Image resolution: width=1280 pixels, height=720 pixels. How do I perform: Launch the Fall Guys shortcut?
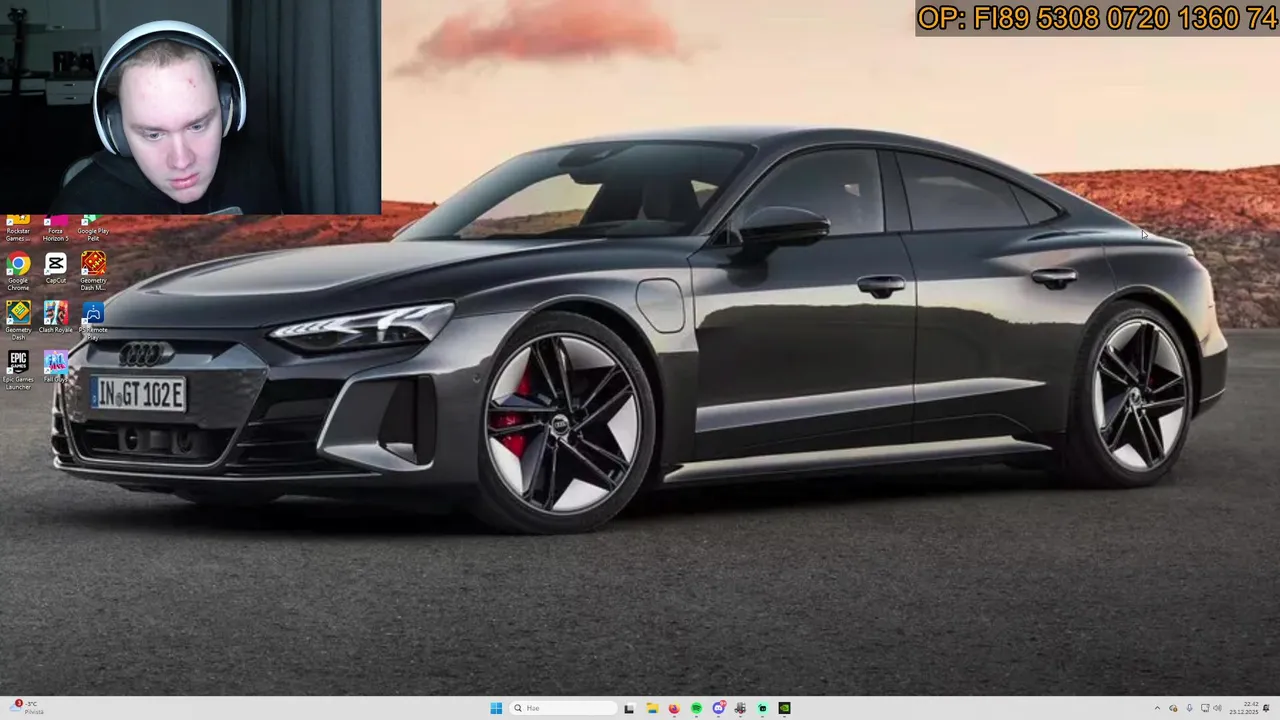point(56,367)
